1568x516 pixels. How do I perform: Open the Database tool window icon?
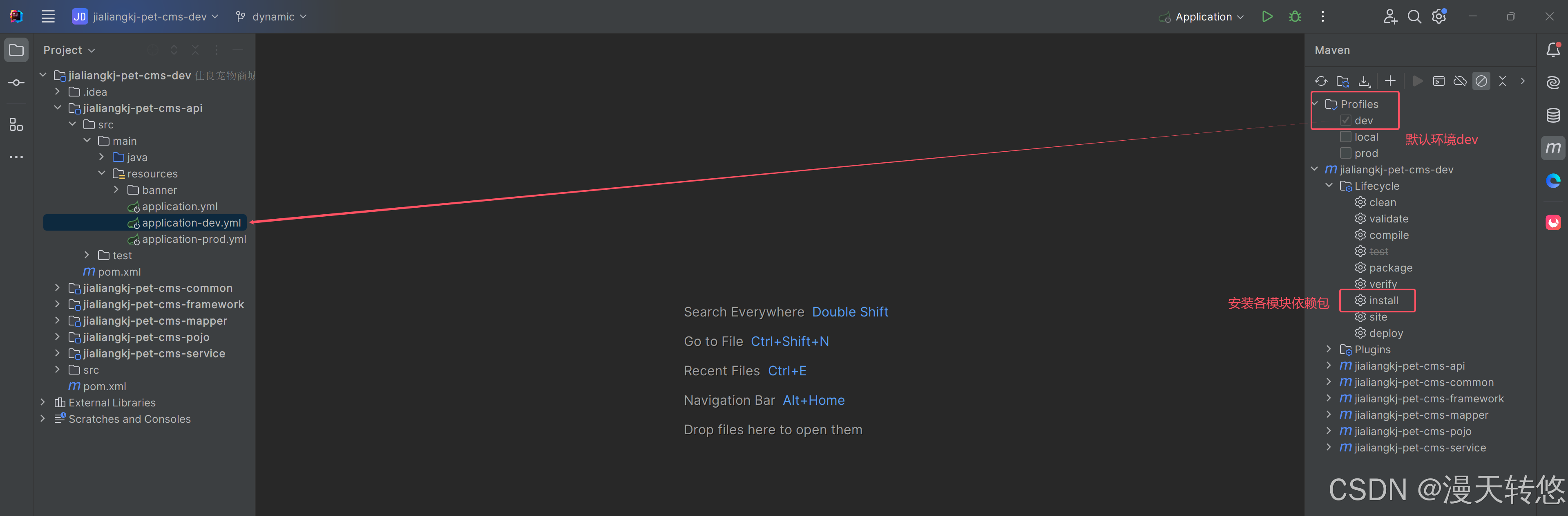(1553, 114)
